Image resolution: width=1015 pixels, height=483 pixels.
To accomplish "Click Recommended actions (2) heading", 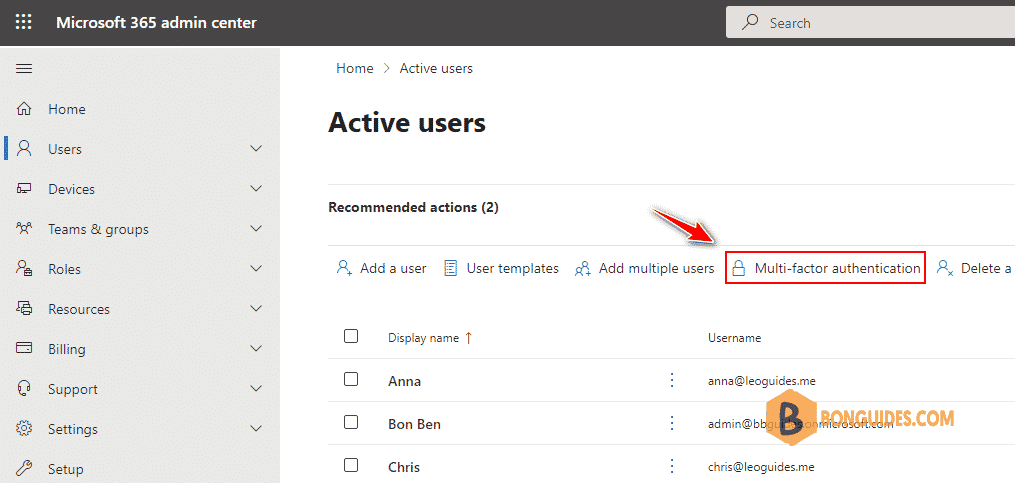I will (414, 208).
